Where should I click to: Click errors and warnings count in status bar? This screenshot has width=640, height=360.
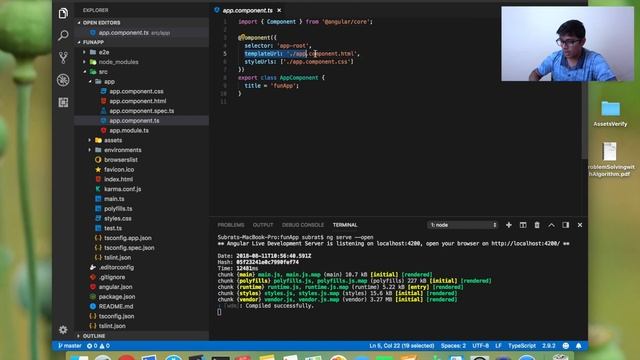98,346
